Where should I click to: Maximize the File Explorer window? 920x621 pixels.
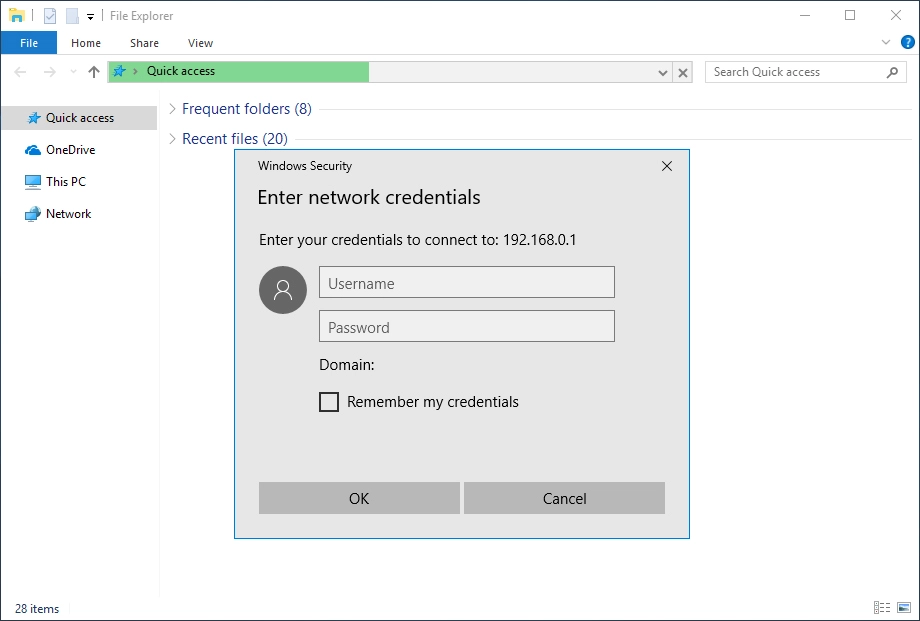tap(850, 16)
